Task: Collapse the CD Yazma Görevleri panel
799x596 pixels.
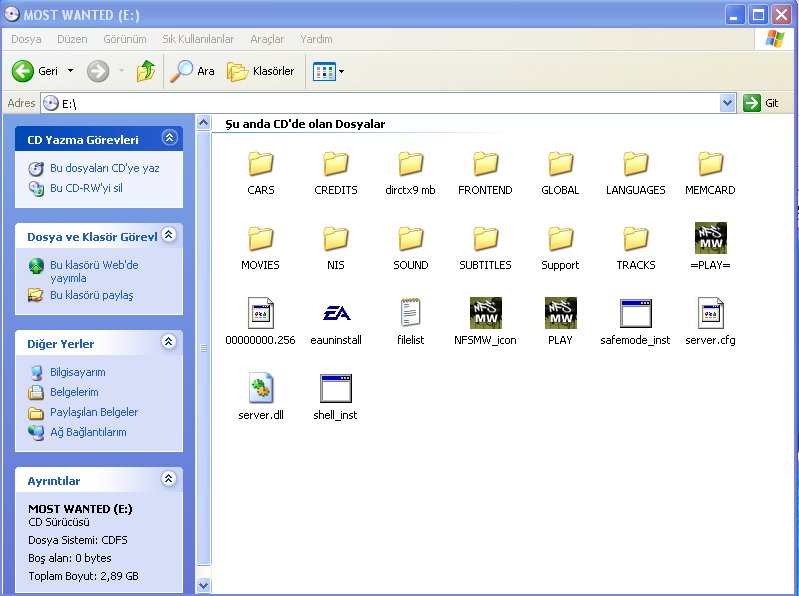Action: pyautogui.click(x=169, y=138)
